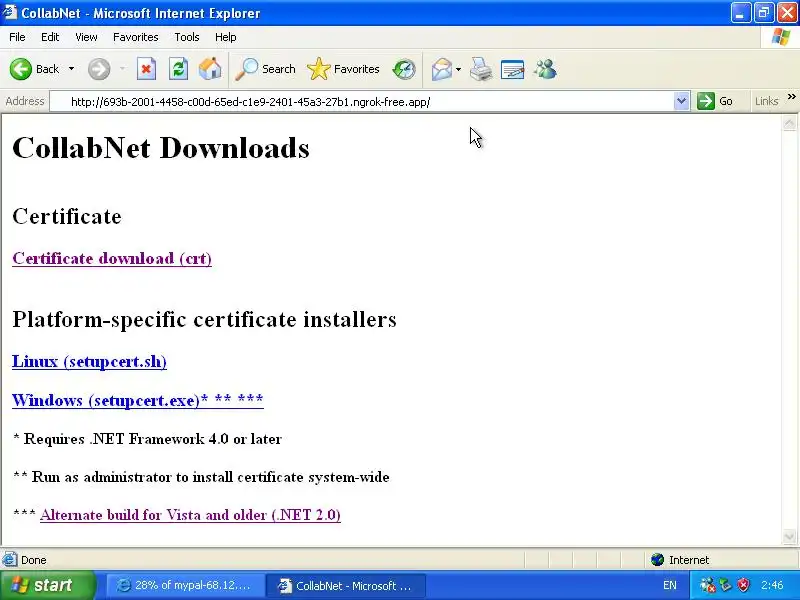
Task: Stop loading with the red X icon
Action: coord(146,69)
